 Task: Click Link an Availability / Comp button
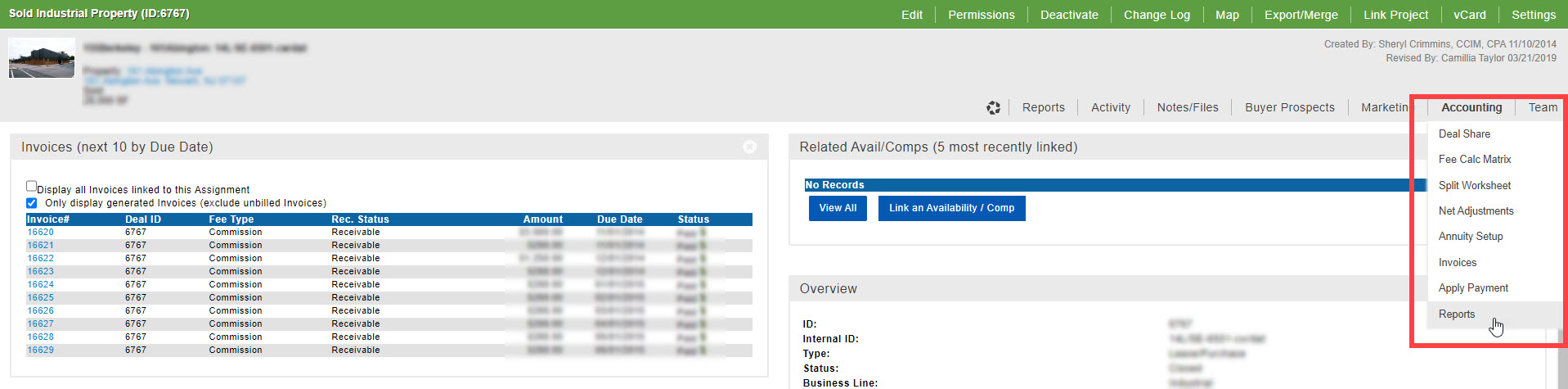(951, 208)
